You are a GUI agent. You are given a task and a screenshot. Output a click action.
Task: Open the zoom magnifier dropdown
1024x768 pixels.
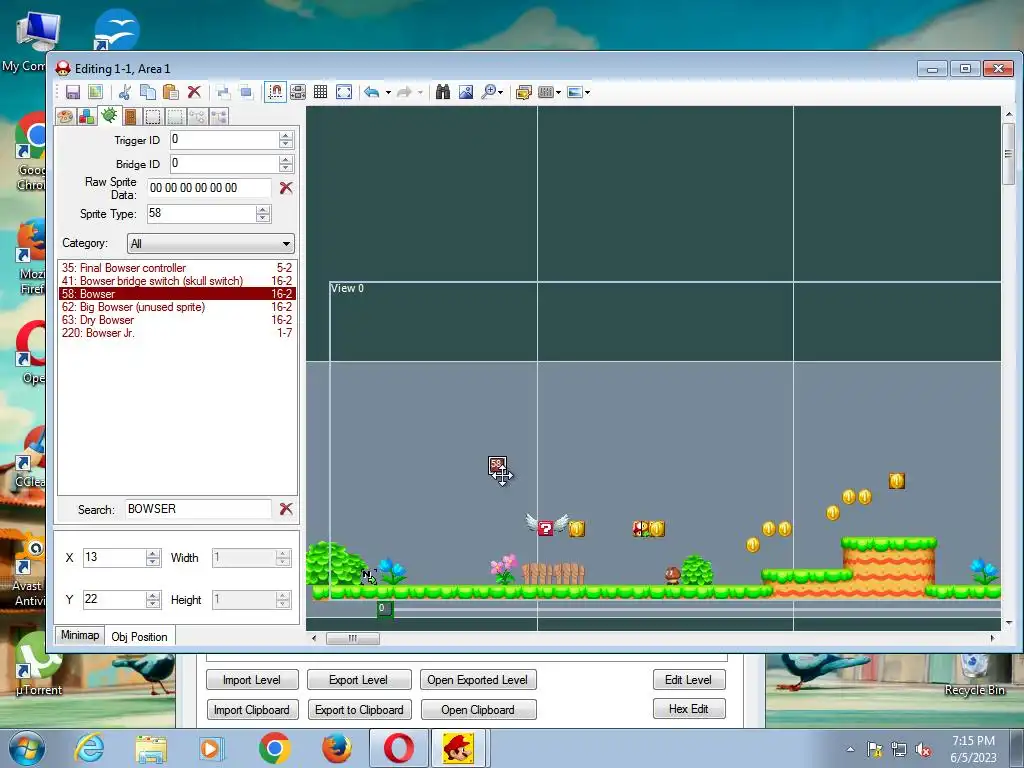tap(492, 92)
